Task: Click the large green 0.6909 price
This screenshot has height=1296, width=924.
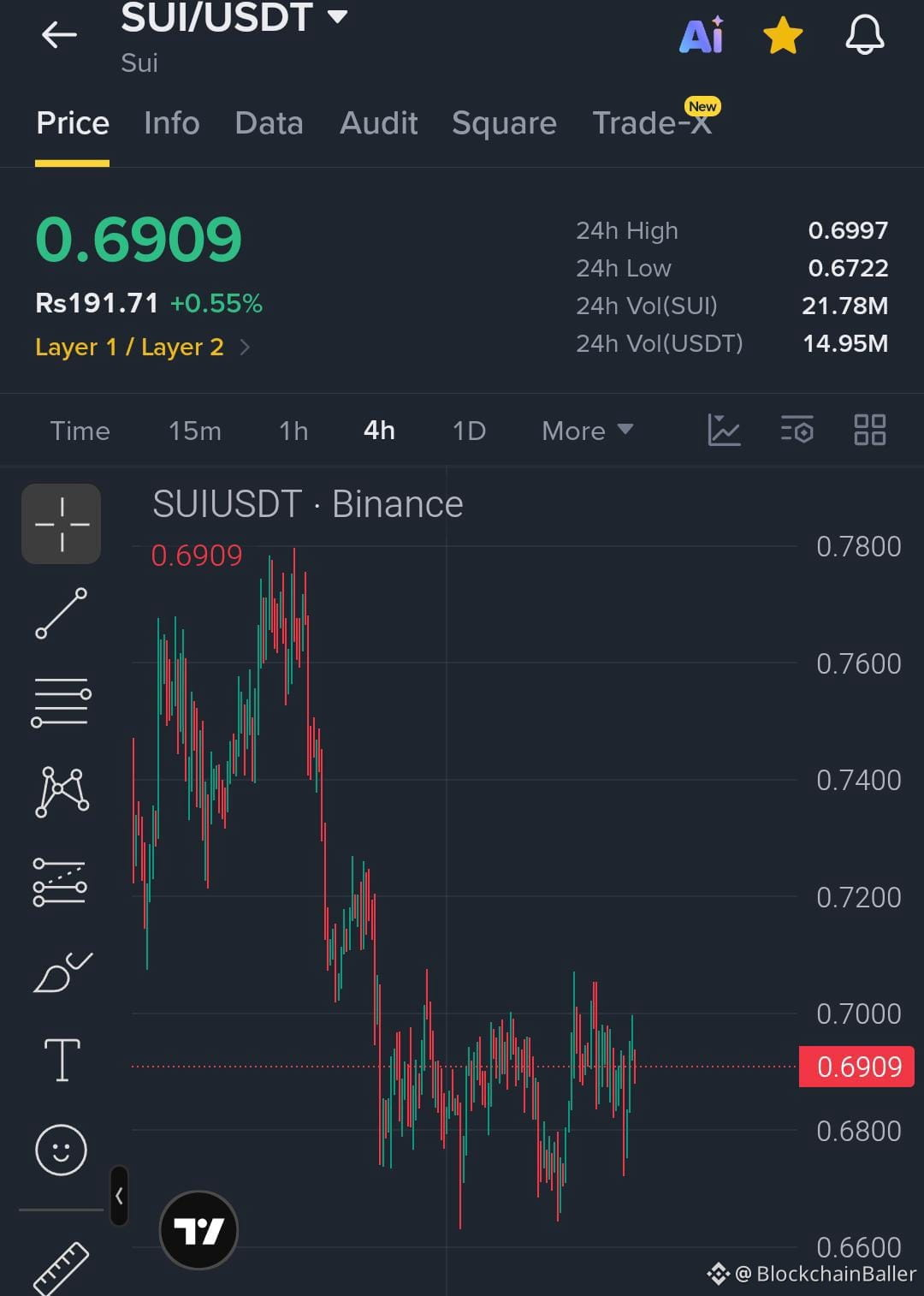Action: click(x=139, y=239)
